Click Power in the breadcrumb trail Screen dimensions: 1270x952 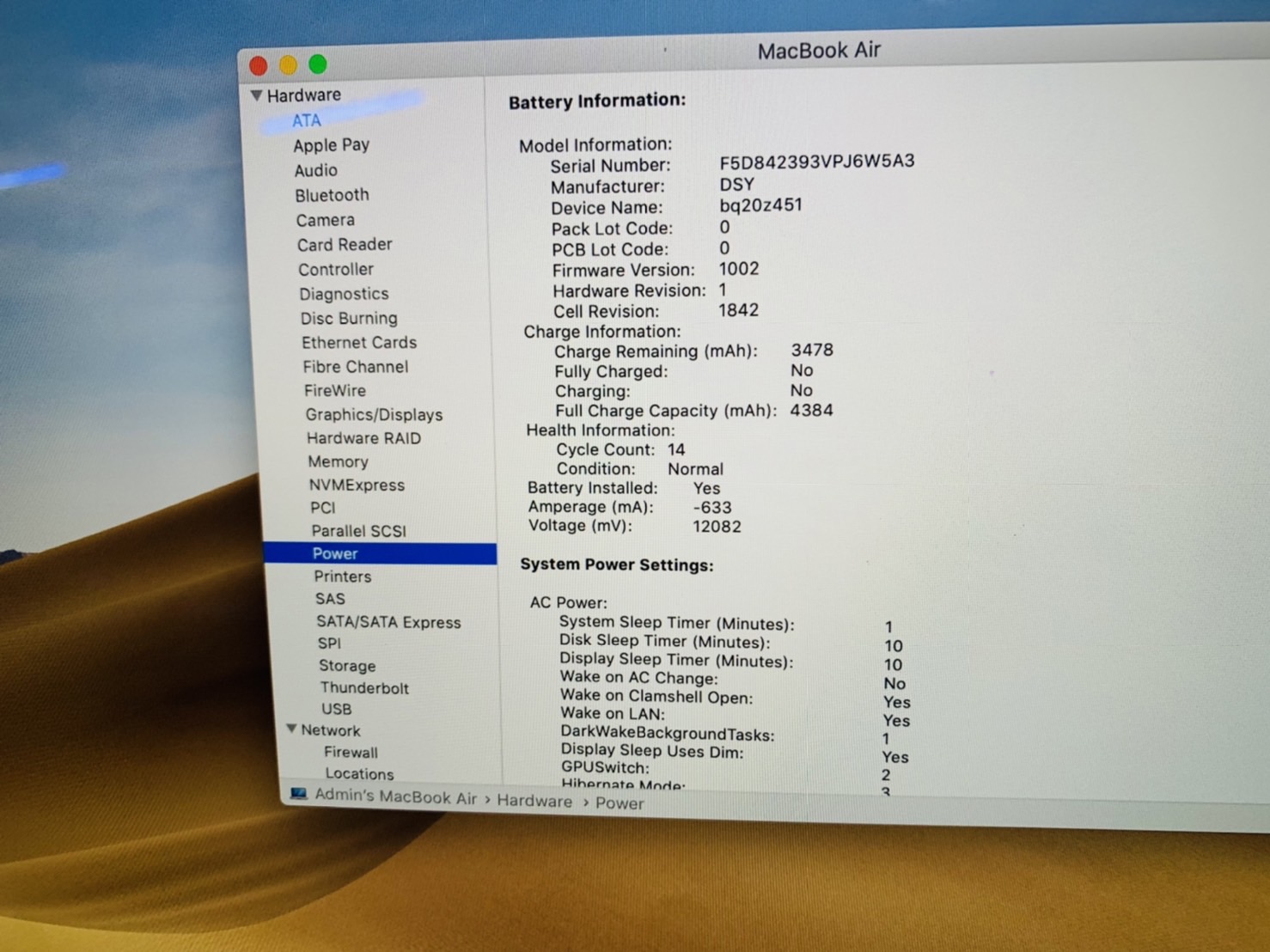pyautogui.click(x=620, y=803)
